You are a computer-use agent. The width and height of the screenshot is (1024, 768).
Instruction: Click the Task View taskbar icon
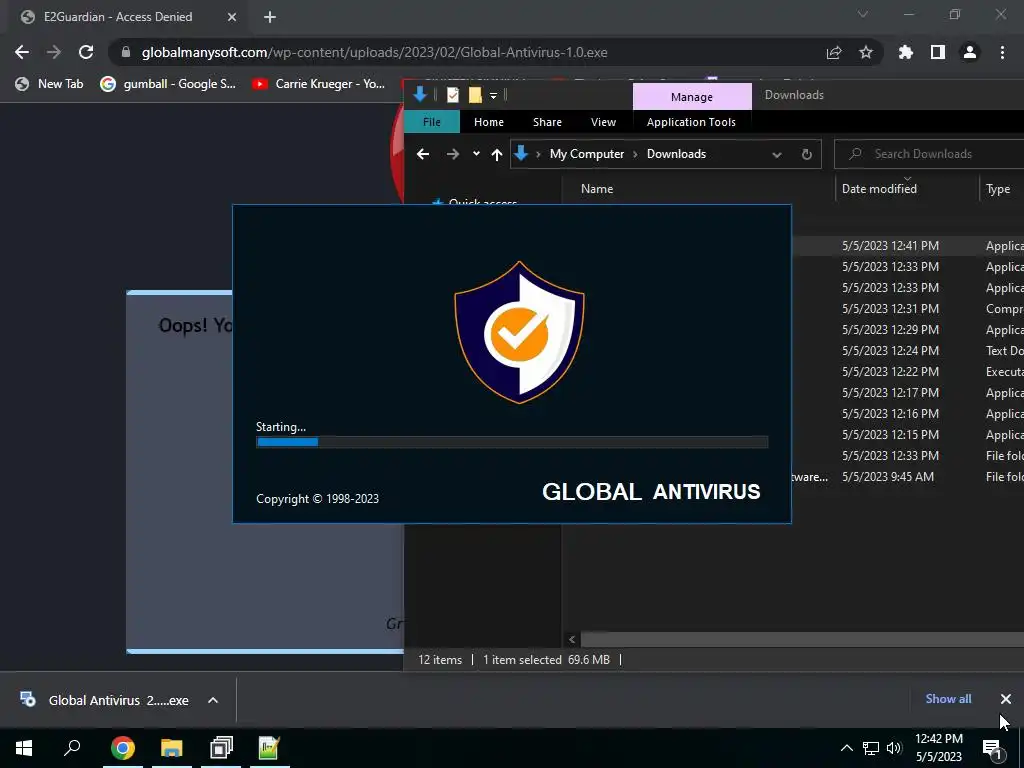tap(221, 748)
